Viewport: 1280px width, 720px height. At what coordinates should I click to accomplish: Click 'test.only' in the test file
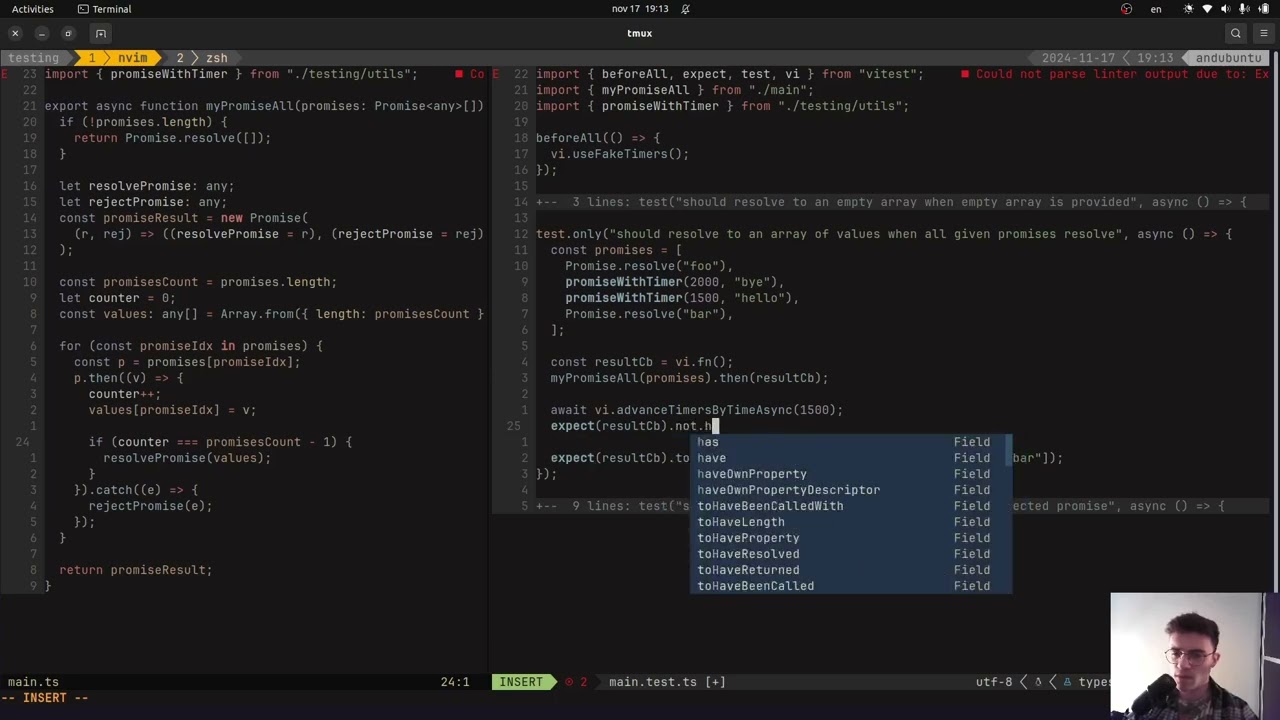568,234
